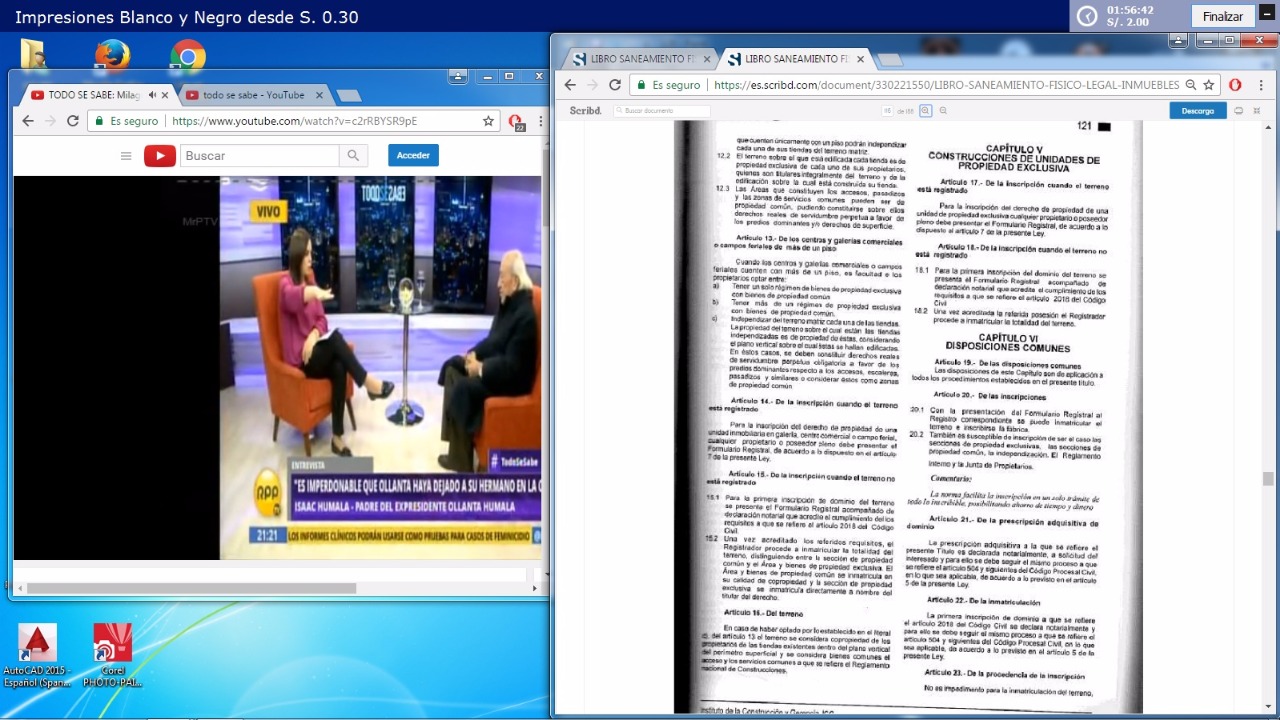Image resolution: width=1280 pixels, height=720 pixels.
Task: Reload the YouTube video page
Action: [73, 121]
